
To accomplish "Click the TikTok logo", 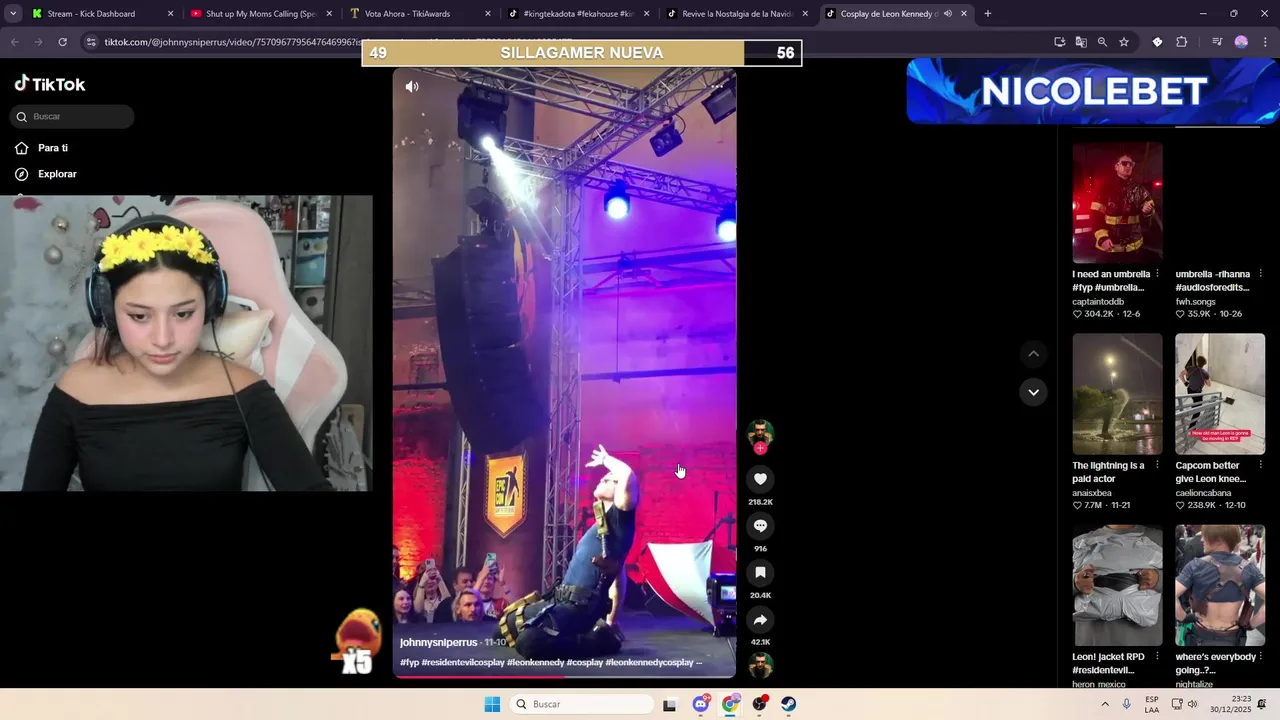I will pos(50,84).
